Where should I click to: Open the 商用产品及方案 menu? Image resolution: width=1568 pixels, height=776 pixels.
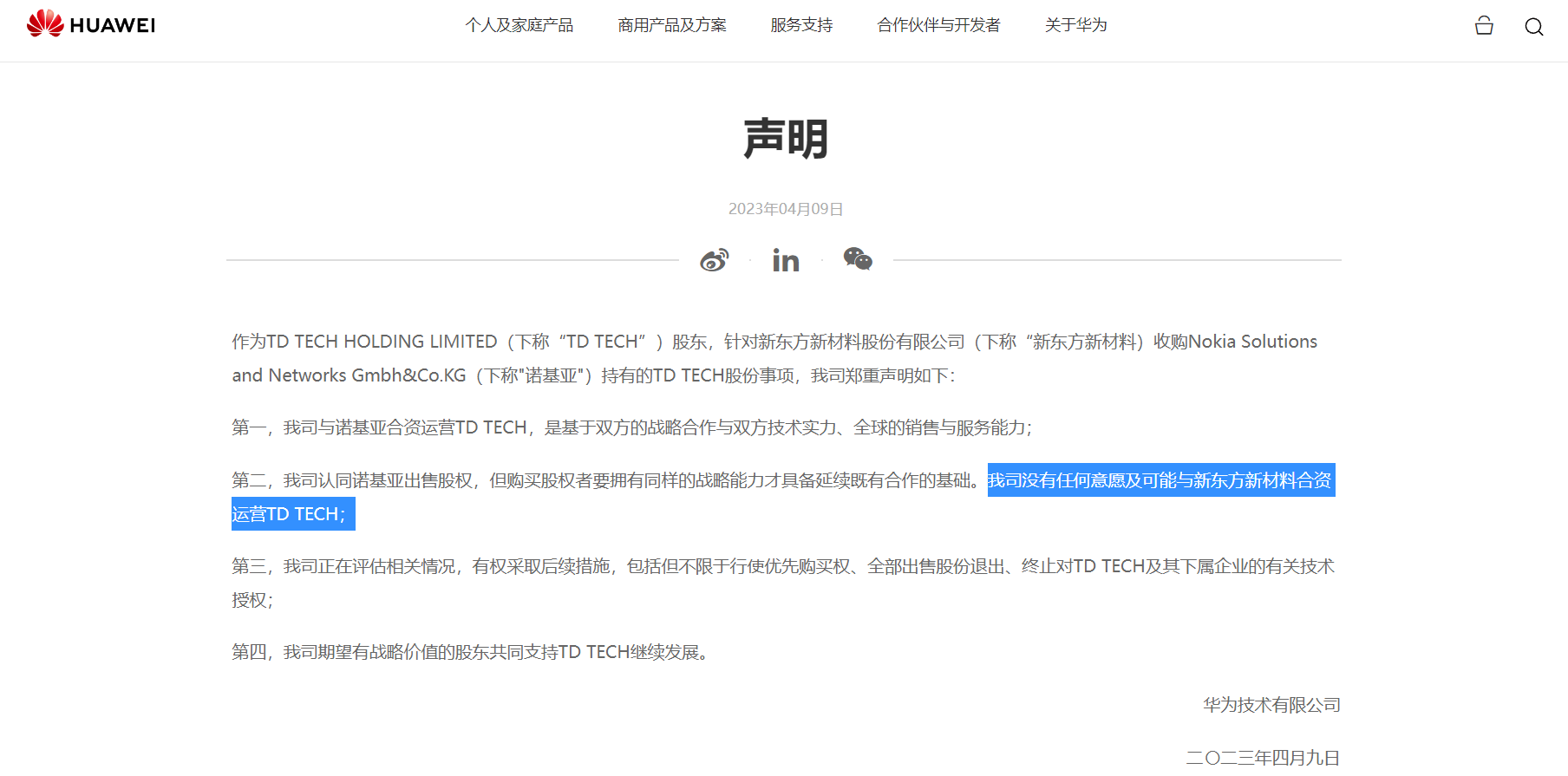[x=672, y=25]
